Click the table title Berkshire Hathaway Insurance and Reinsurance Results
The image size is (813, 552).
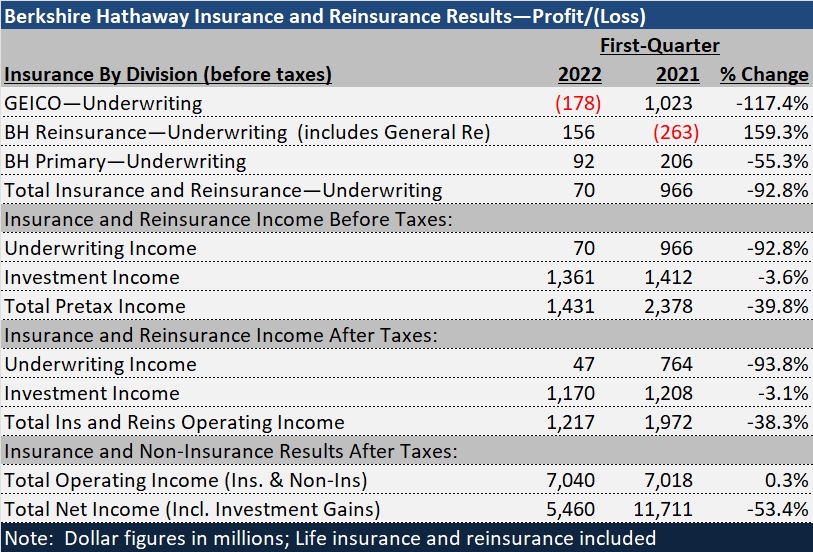point(325,15)
